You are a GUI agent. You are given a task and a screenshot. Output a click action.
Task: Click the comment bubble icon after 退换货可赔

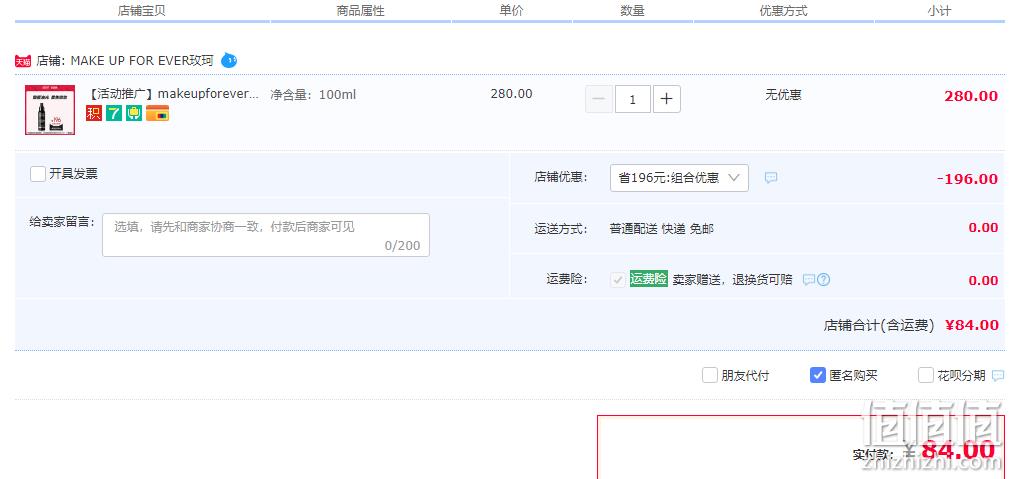(809, 280)
